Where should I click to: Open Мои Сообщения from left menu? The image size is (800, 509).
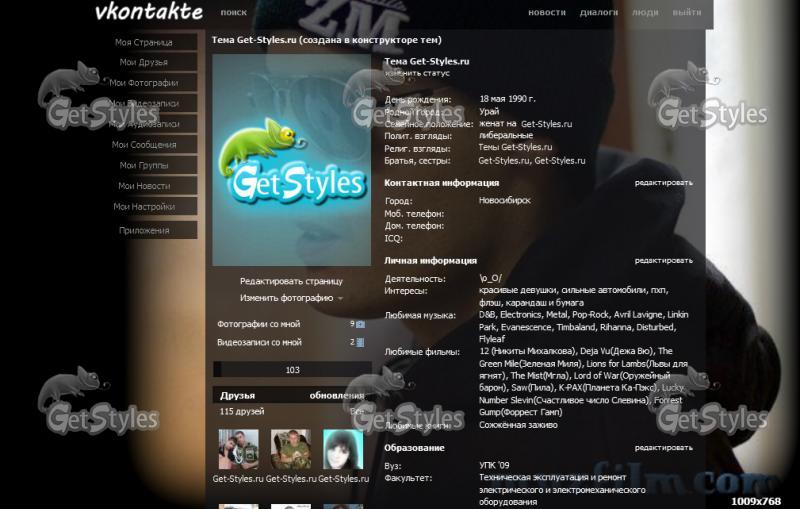pyautogui.click(x=143, y=145)
